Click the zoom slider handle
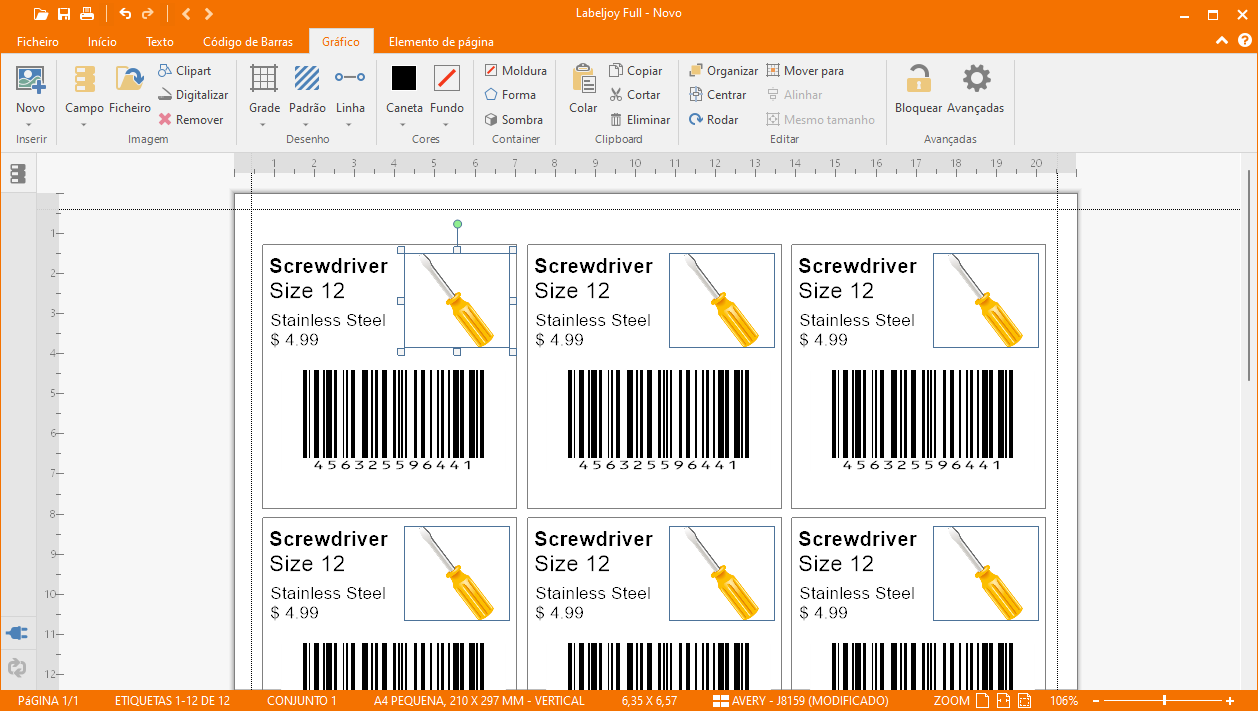The width and height of the screenshot is (1258, 711). [x=1163, y=701]
